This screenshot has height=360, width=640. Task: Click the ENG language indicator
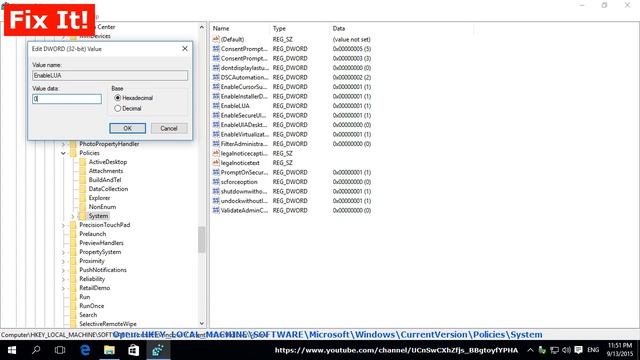point(593,350)
